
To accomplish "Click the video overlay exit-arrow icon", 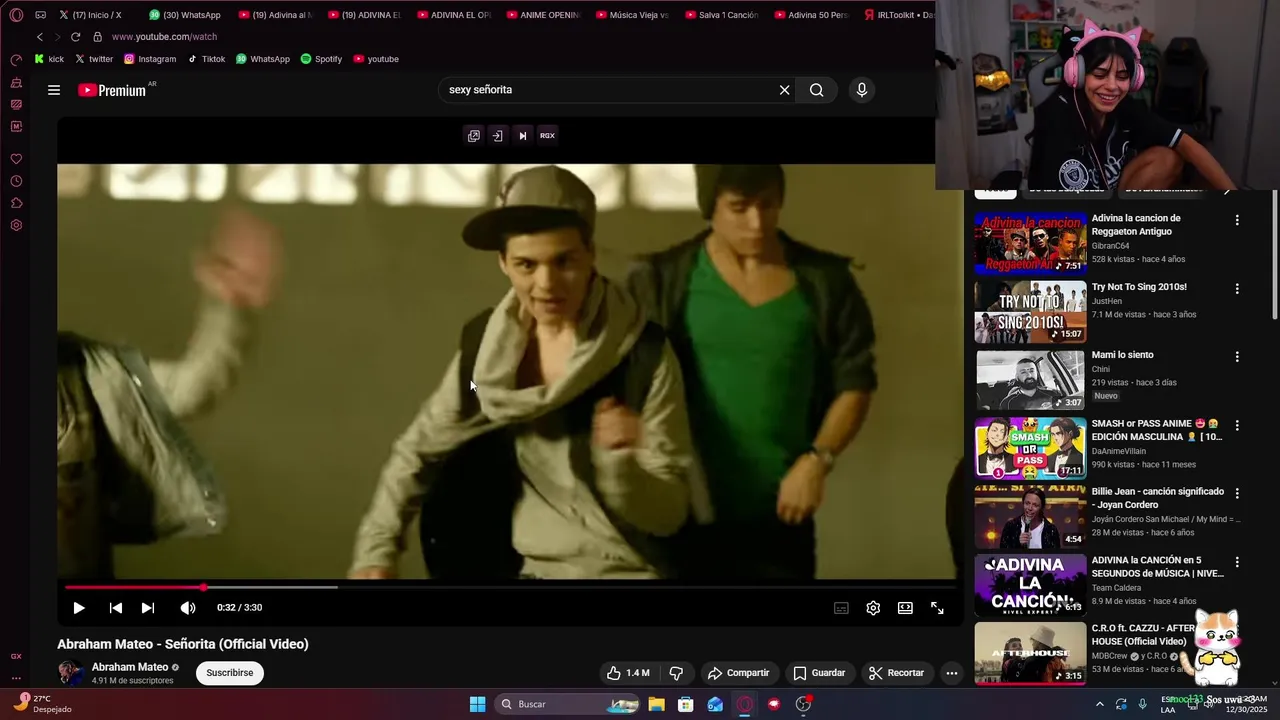I will [497, 136].
